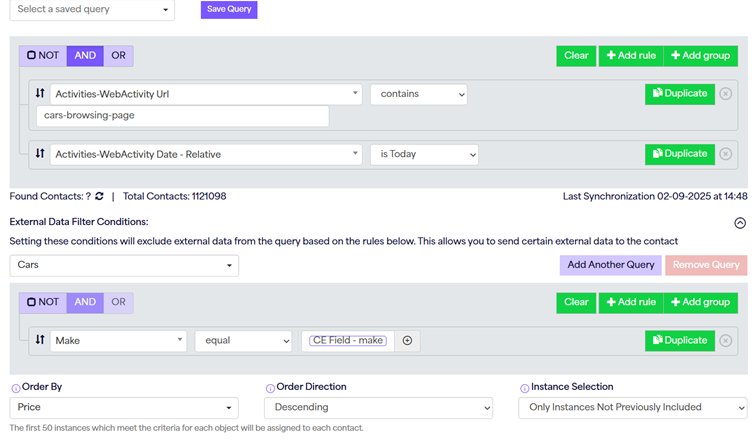Remove the WebActivity Url rule

726,93
